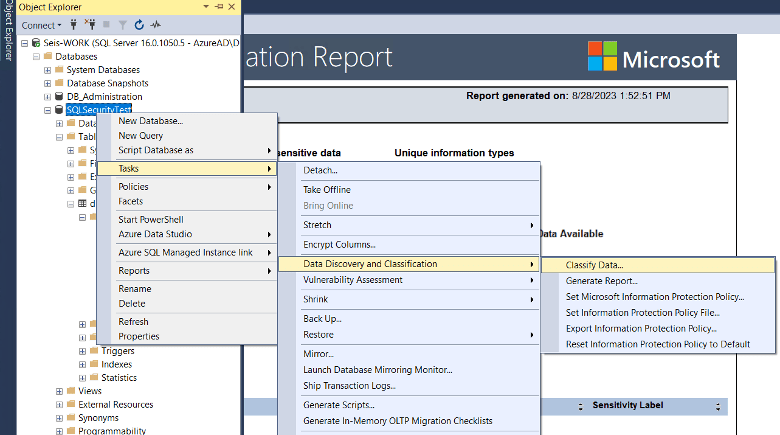Screen dimensions: 780x435
Task: Expand the Database Snapshots node
Action: [48, 84]
